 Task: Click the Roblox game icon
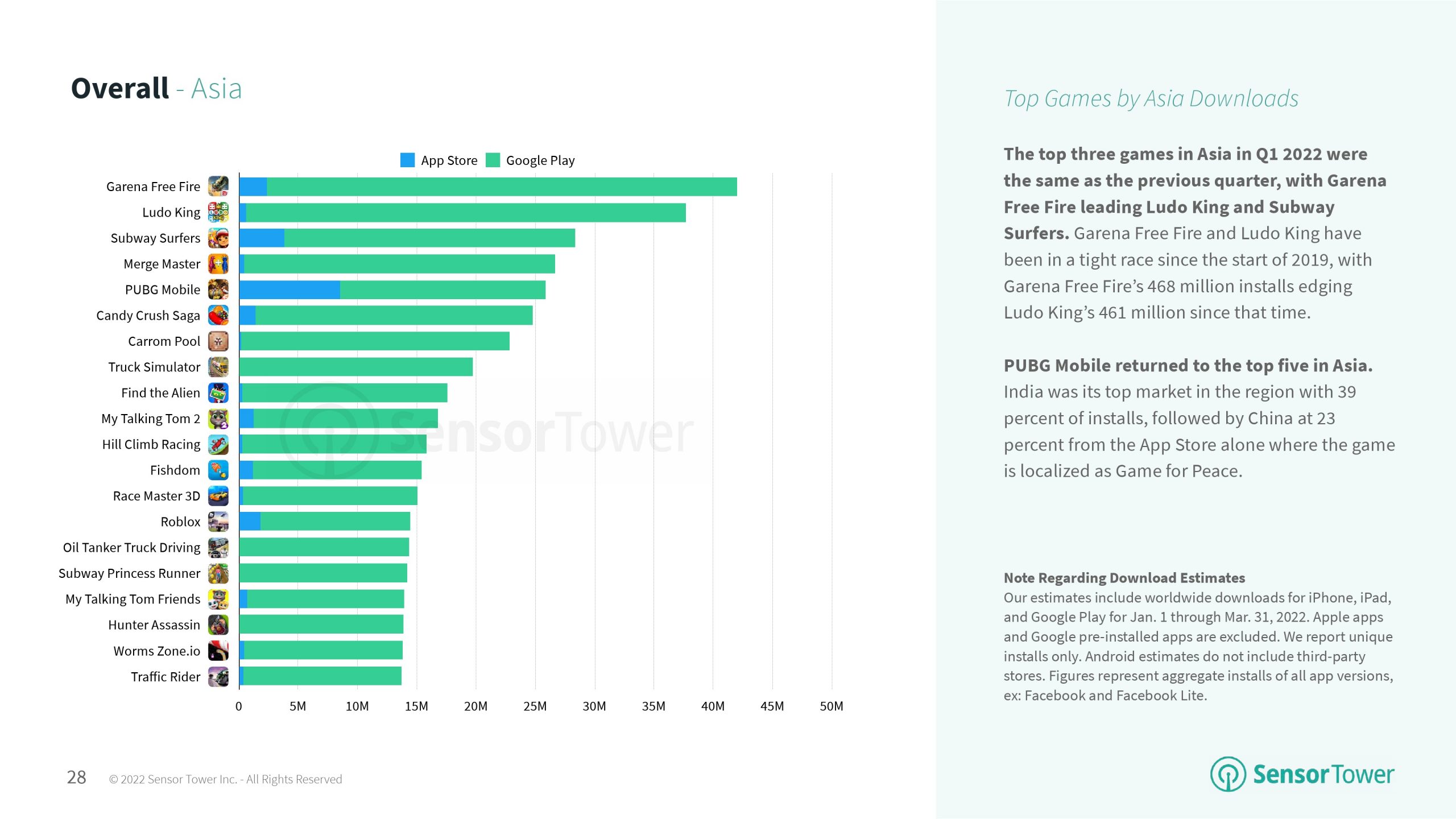pyautogui.click(x=218, y=522)
